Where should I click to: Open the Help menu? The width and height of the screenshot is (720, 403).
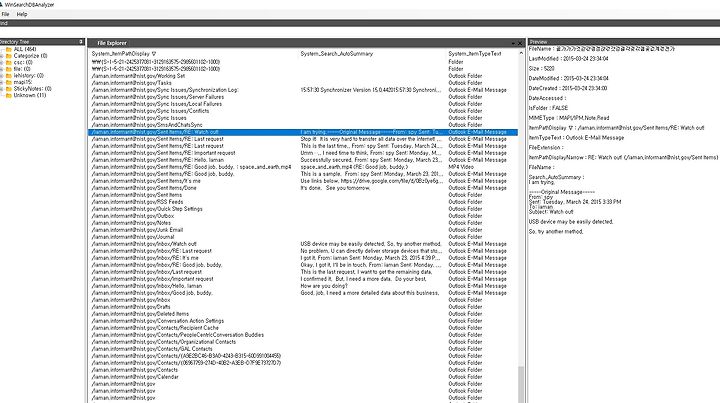[x=22, y=14]
